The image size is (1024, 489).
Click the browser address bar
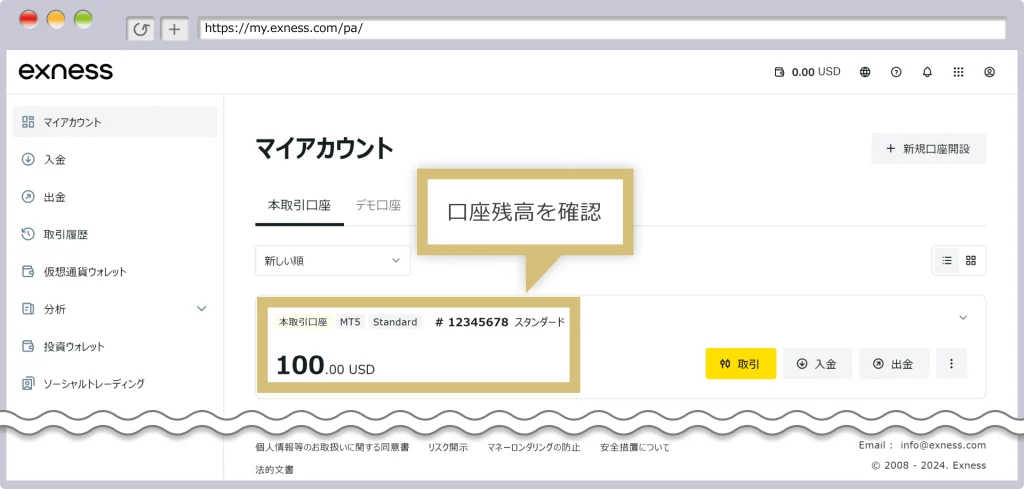[602, 29]
